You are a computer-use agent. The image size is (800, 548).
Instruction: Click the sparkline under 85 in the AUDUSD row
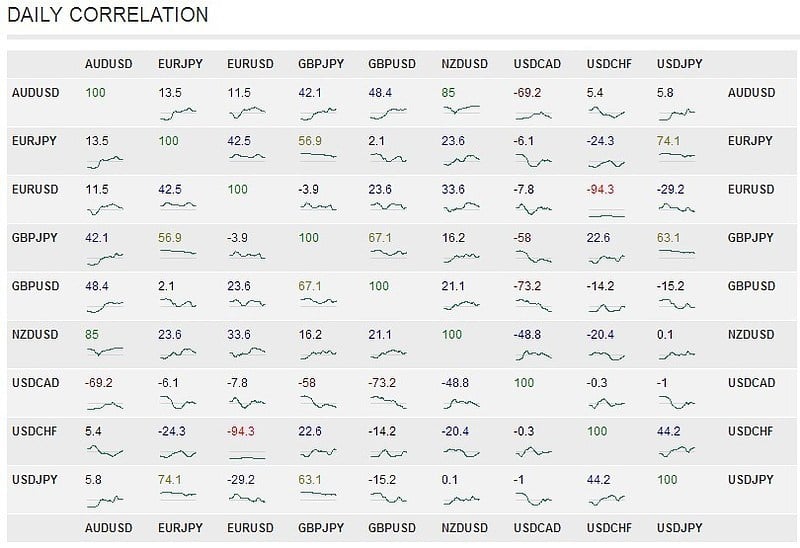tap(461, 108)
